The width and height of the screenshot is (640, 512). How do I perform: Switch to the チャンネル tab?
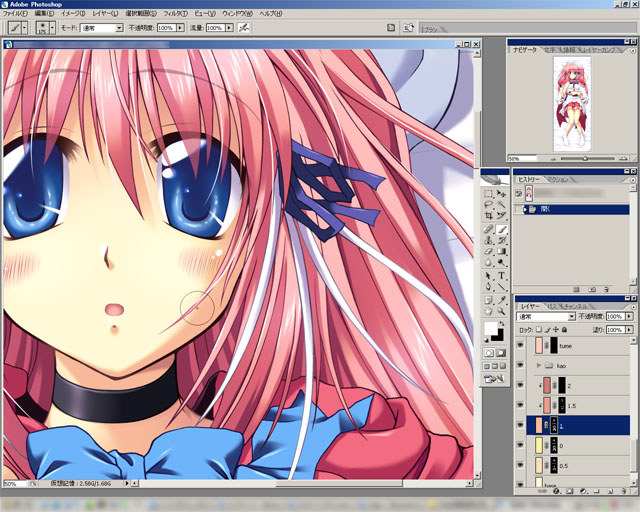coord(575,306)
